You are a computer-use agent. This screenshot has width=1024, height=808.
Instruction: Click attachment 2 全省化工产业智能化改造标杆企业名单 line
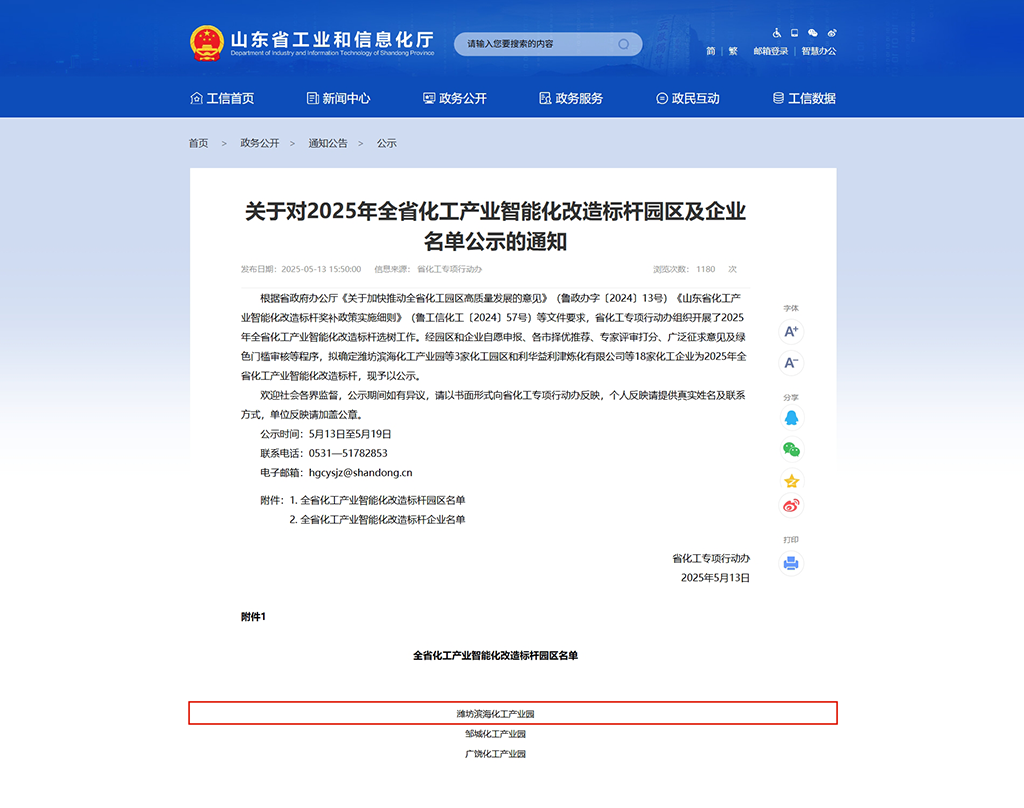[x=377, y=520]
